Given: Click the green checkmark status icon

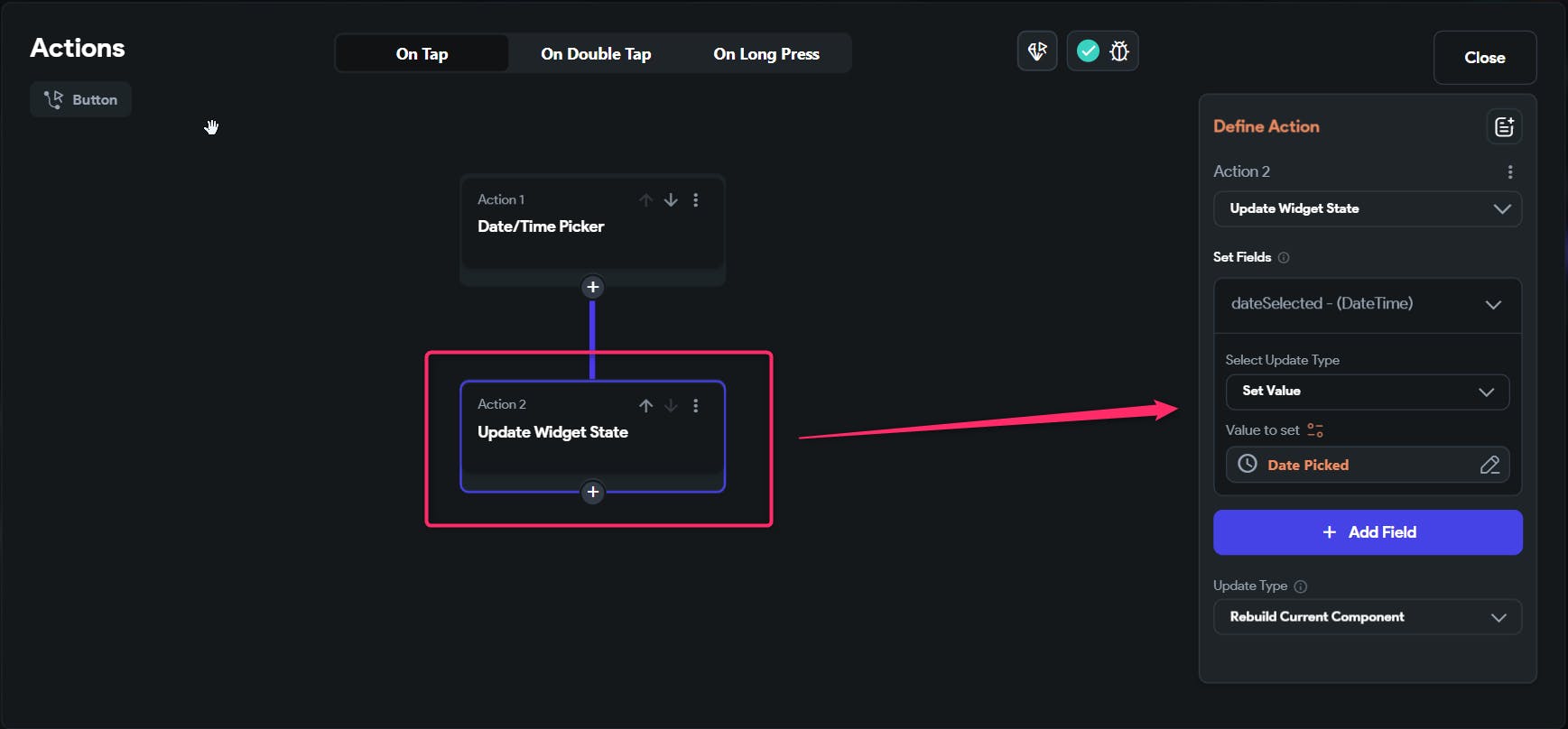Looking at the screenshot, I should [1089, 51].
